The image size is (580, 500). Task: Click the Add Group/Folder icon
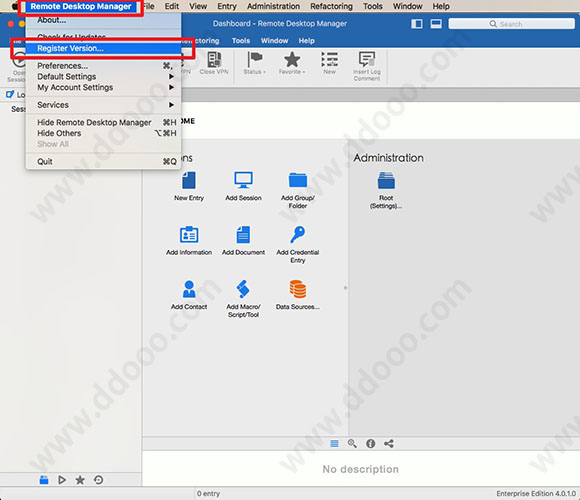[298, 180]
